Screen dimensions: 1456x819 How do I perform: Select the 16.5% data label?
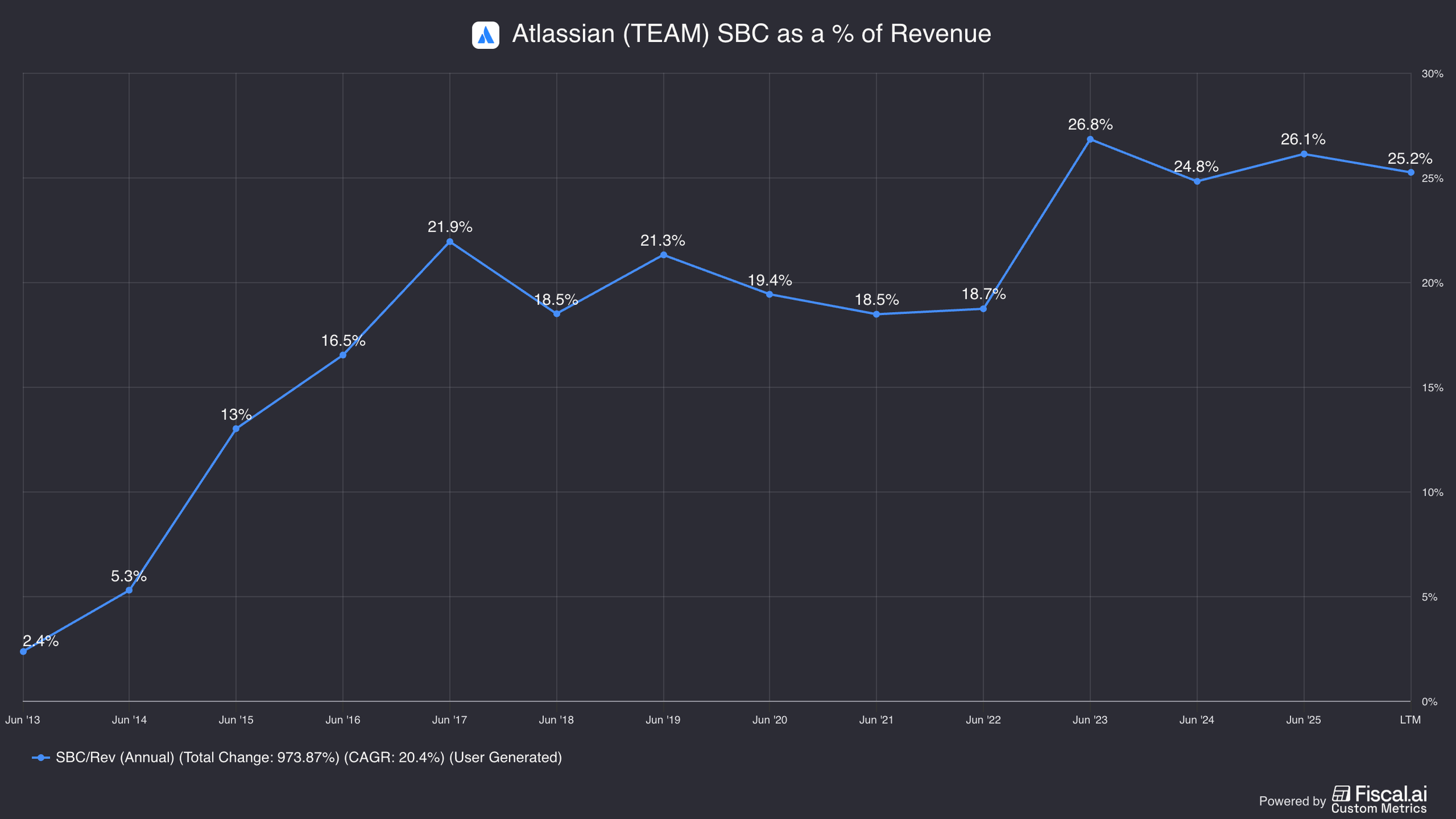point(344,341)
